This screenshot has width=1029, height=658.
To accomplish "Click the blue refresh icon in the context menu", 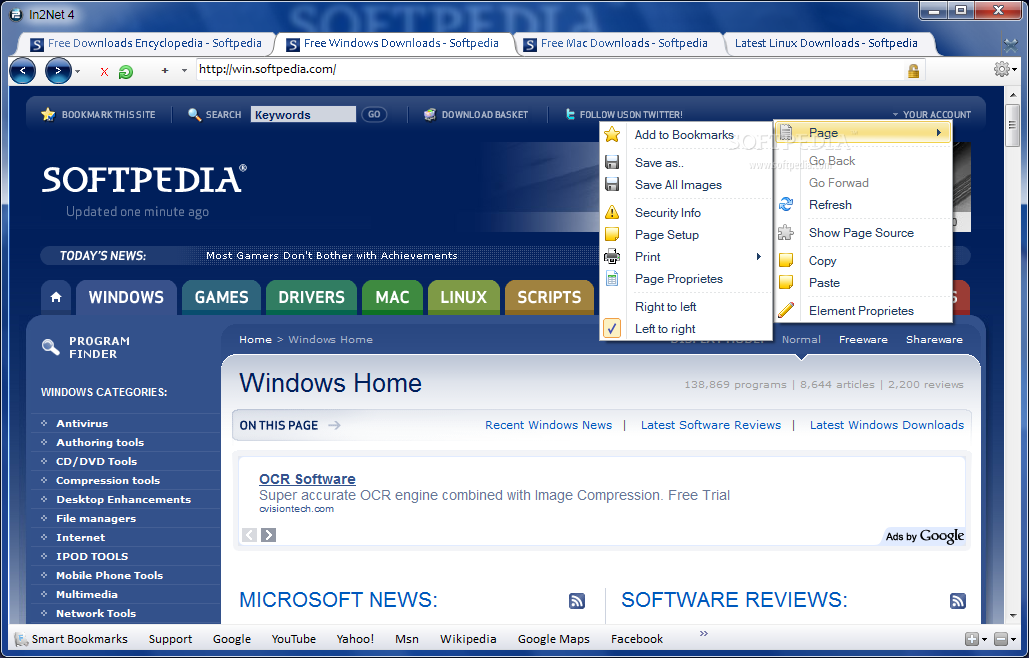I will click(786, 205).
